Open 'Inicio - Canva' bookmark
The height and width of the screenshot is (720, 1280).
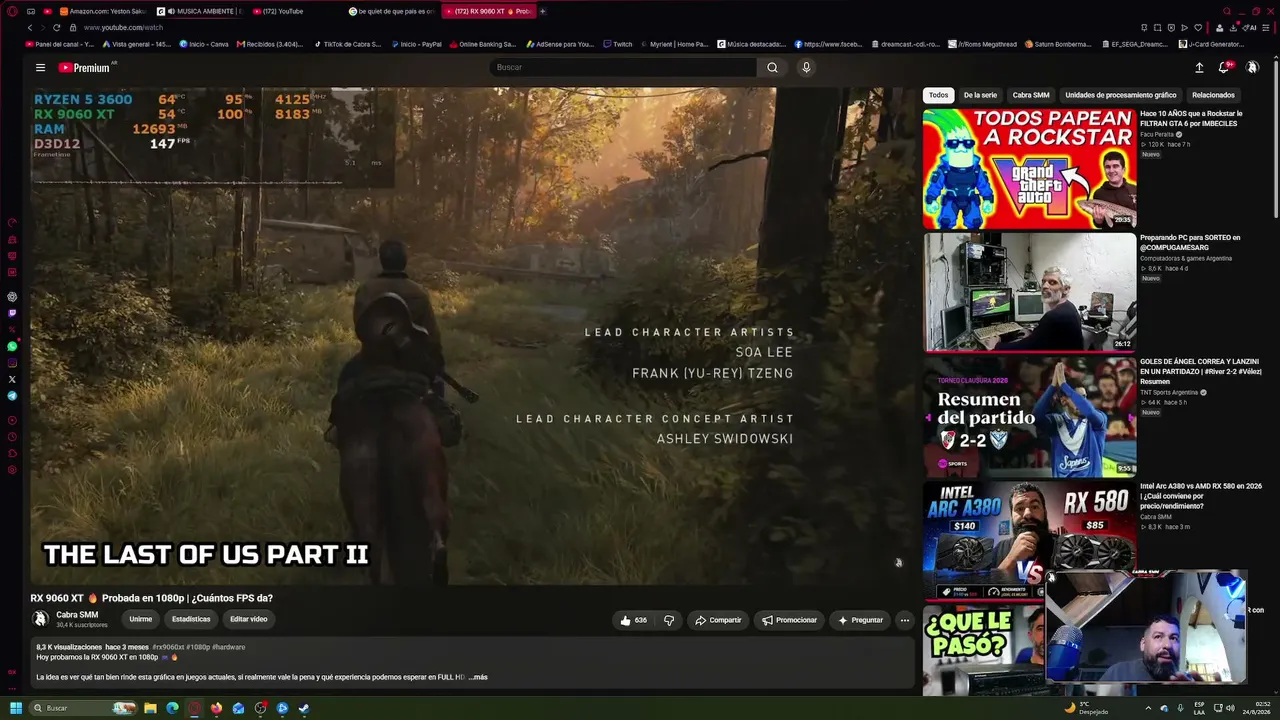click(x=204, y=44)
